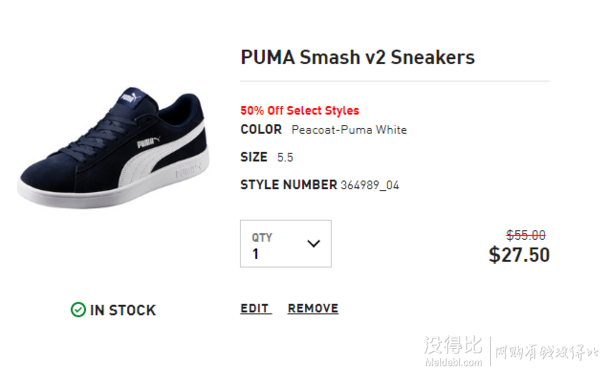Open the PUMA sneaker product thumbnail
The image size is (610, 386).
click(113, 147)
